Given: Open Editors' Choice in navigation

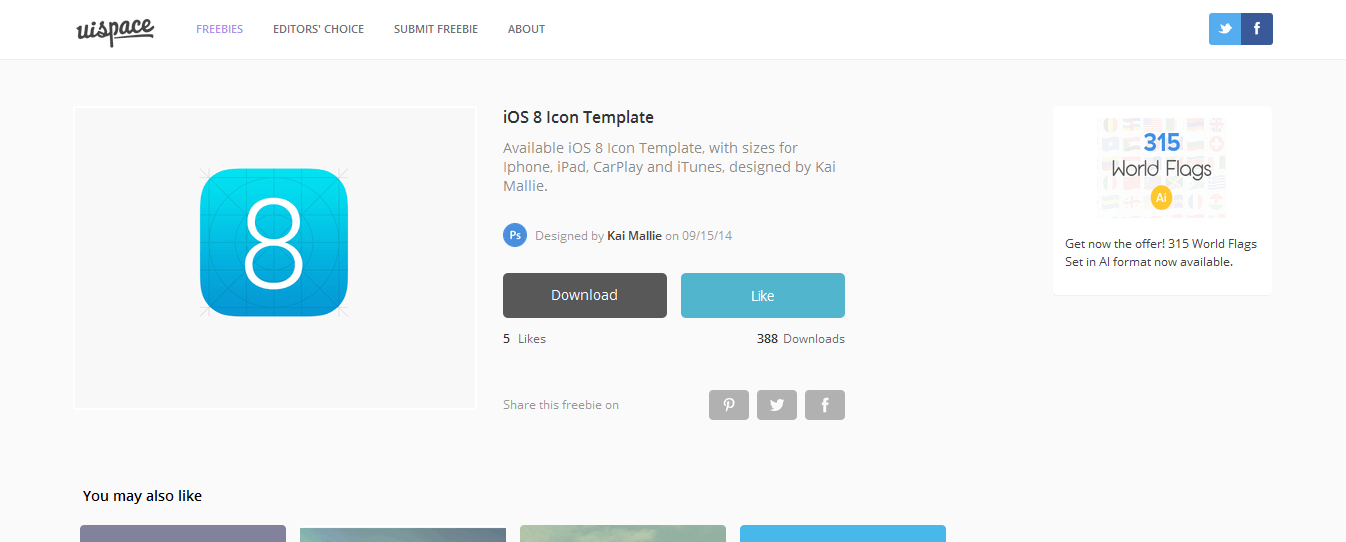Looking at the screenshot, I should coord(318,29).
